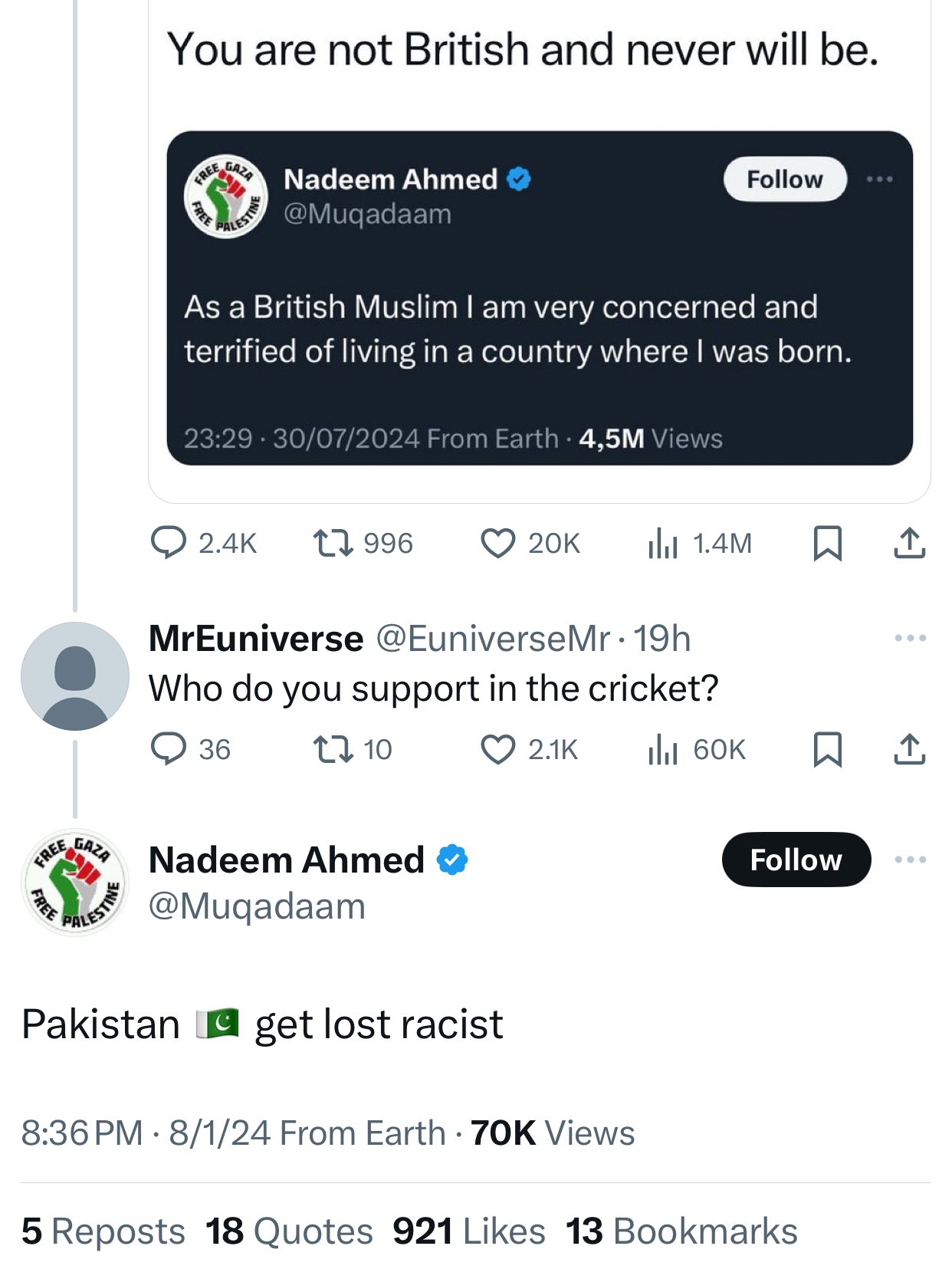Bookmark MrEuniverse's cricket tweet
Image resolution: width=952 pixels, height=1269 pixels.
827,749
